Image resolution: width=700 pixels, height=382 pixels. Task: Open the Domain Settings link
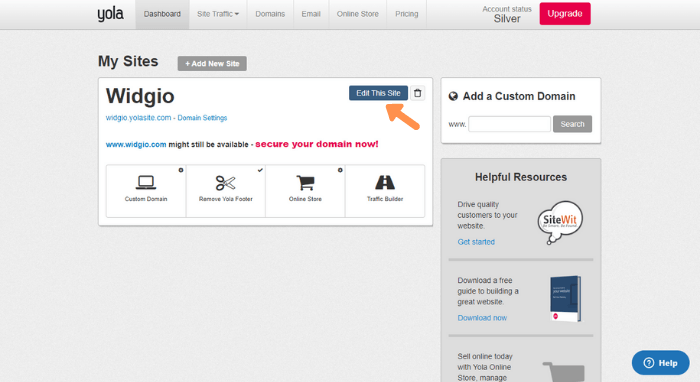coord(202,118)
